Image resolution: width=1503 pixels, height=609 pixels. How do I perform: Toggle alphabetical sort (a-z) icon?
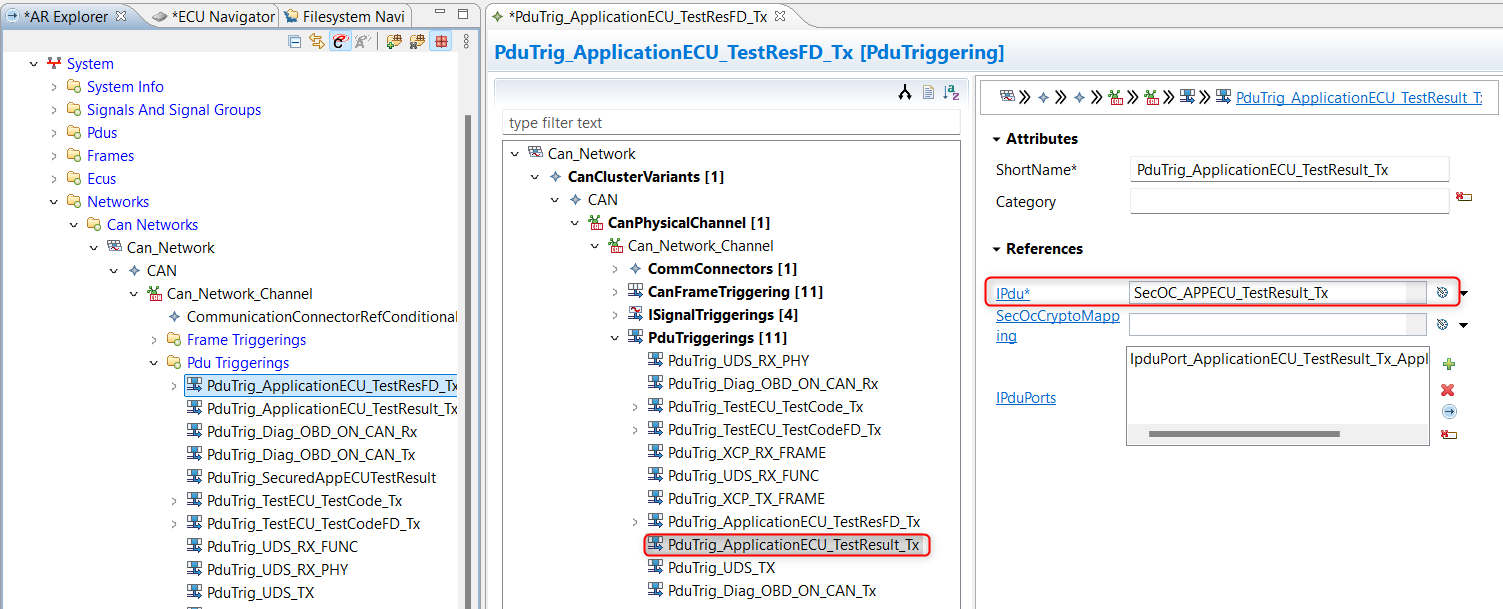(x=952, y=93)
